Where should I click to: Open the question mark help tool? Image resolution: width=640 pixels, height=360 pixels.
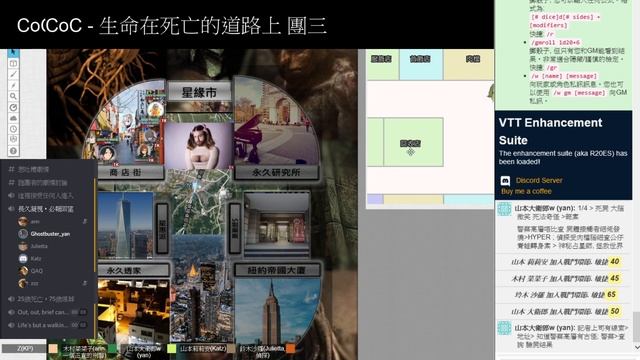click(x=13, y=151)
